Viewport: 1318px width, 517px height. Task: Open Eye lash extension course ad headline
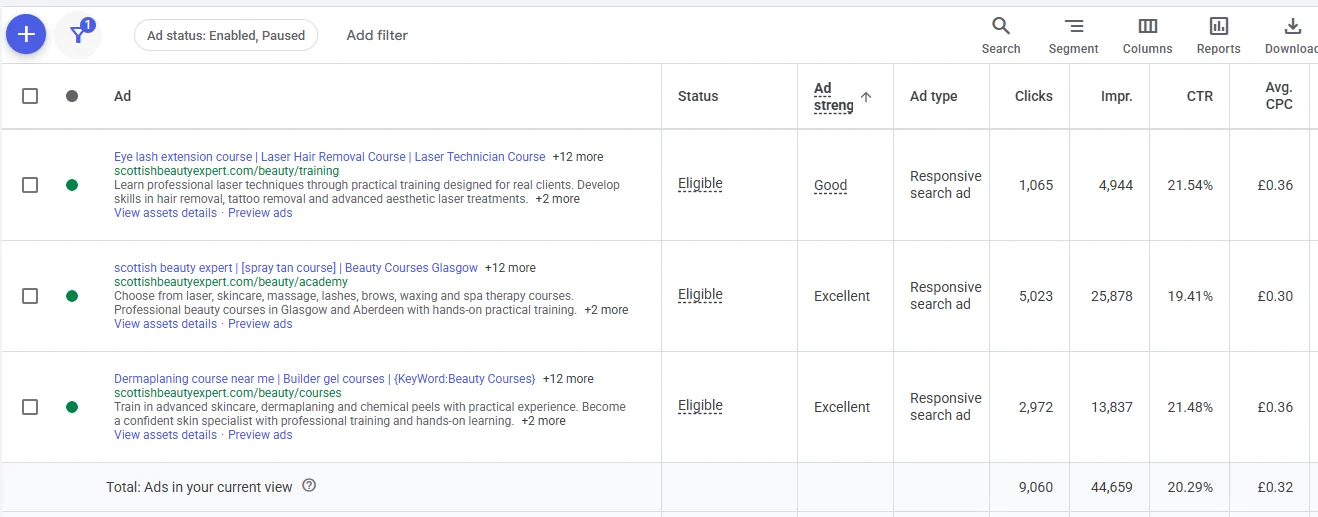pyautogui.click(x=330, y=157)
